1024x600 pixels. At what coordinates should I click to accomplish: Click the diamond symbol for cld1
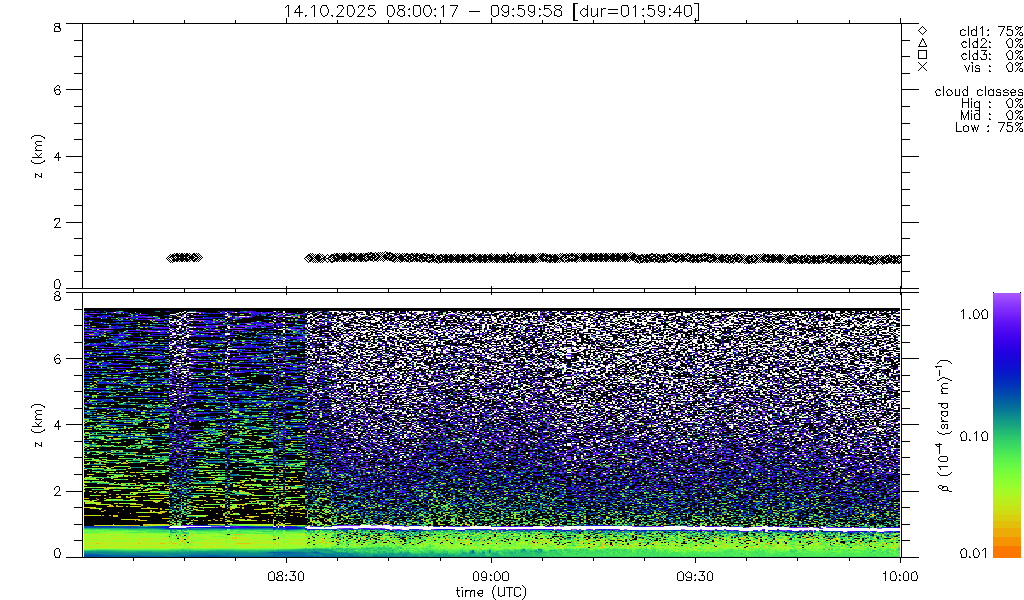click(922, 31)
